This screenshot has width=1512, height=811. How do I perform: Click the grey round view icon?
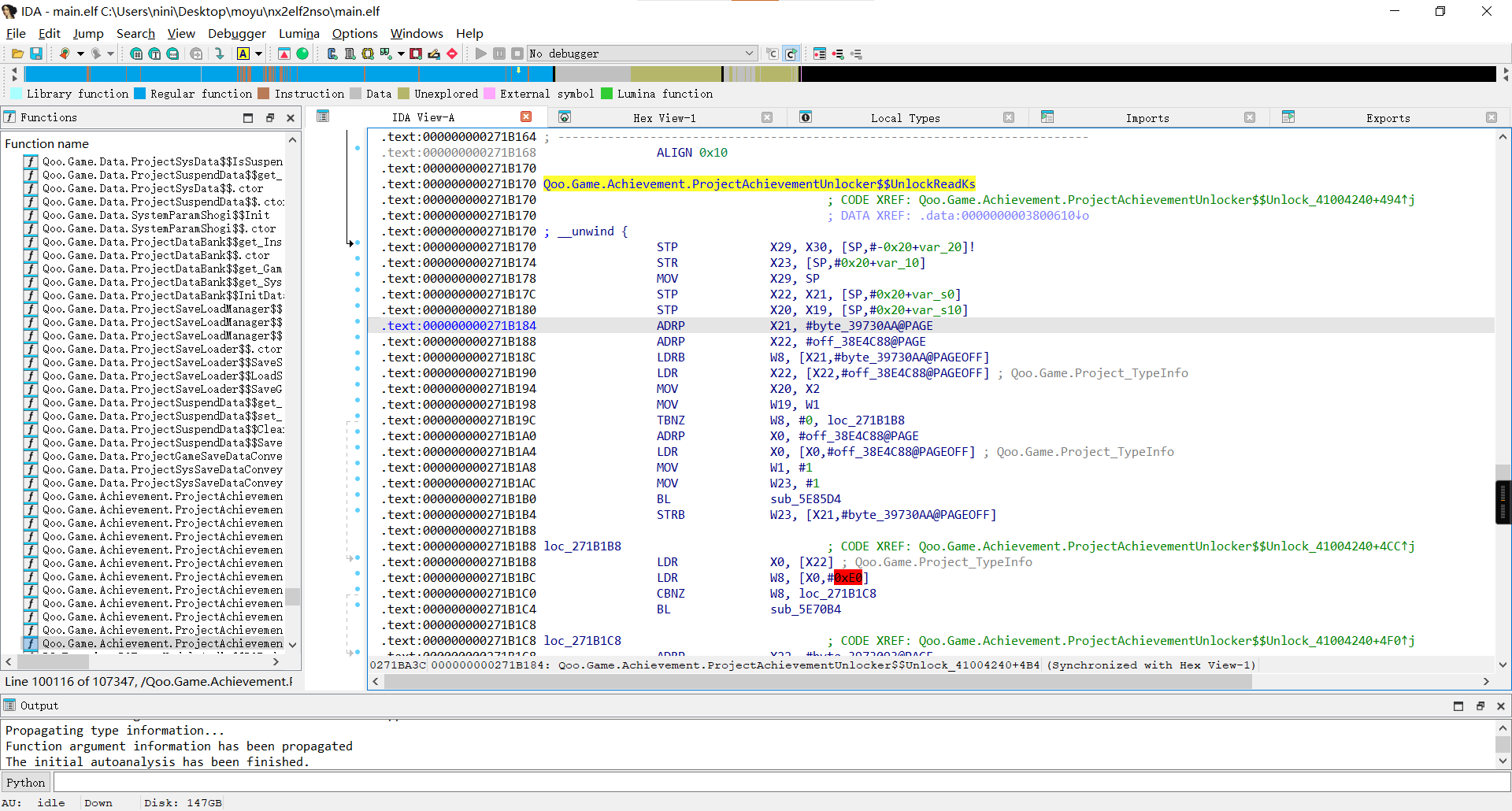click(196, 54)
